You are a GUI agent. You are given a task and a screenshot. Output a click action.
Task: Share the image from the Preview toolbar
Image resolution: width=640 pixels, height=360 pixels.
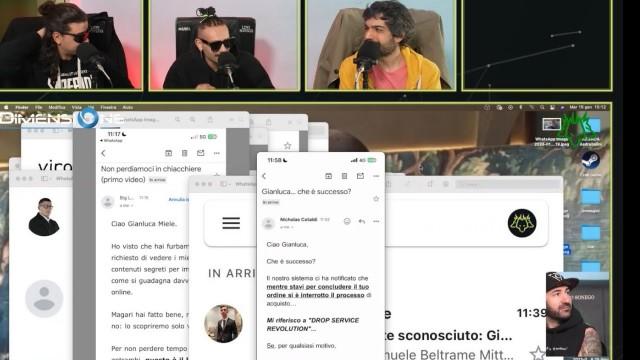point(210,120)
